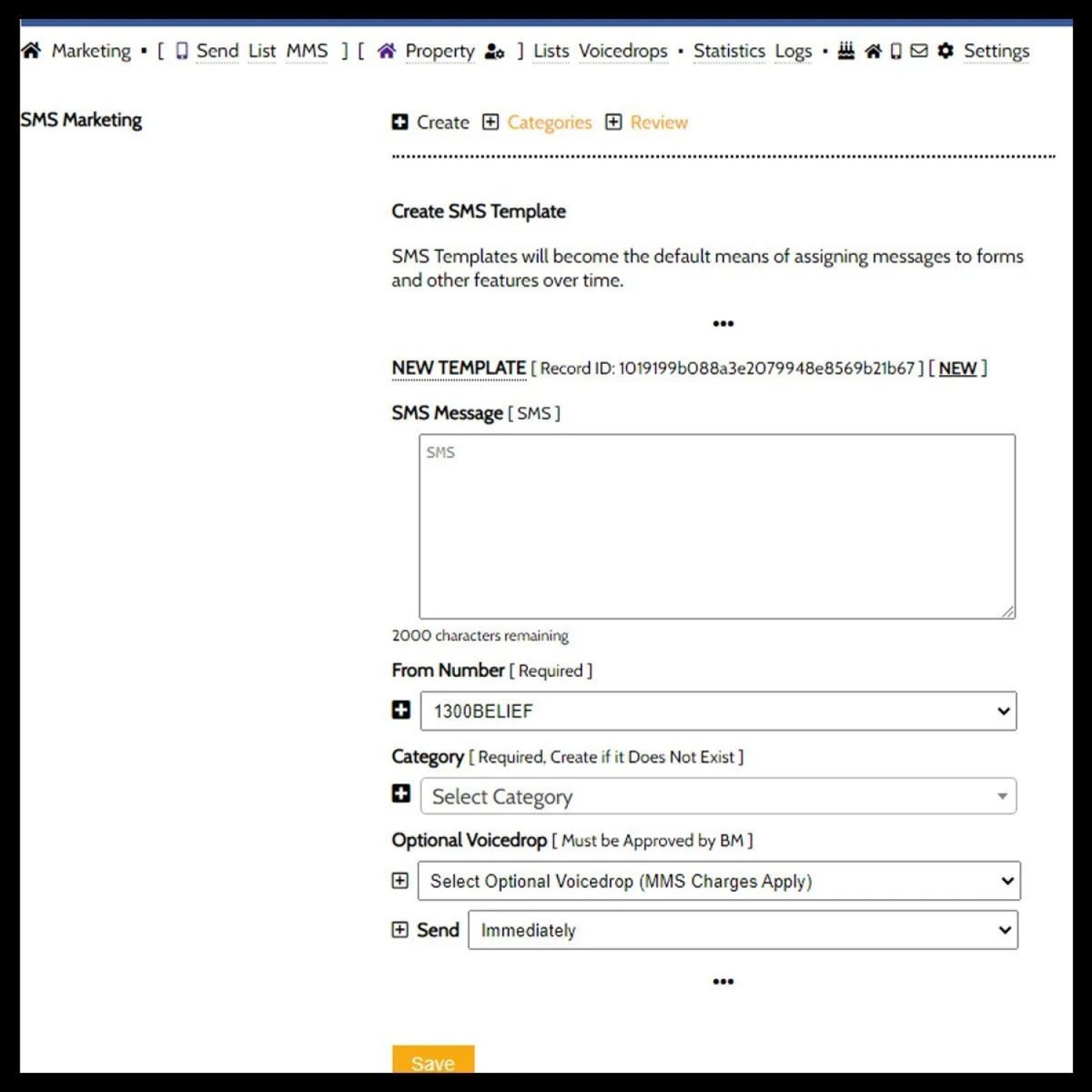The height and width of the screenshot is (1092, 1092).
Task: Open the From Number 1300BELIEF dropdown
Action: click(x=718, y=711)
